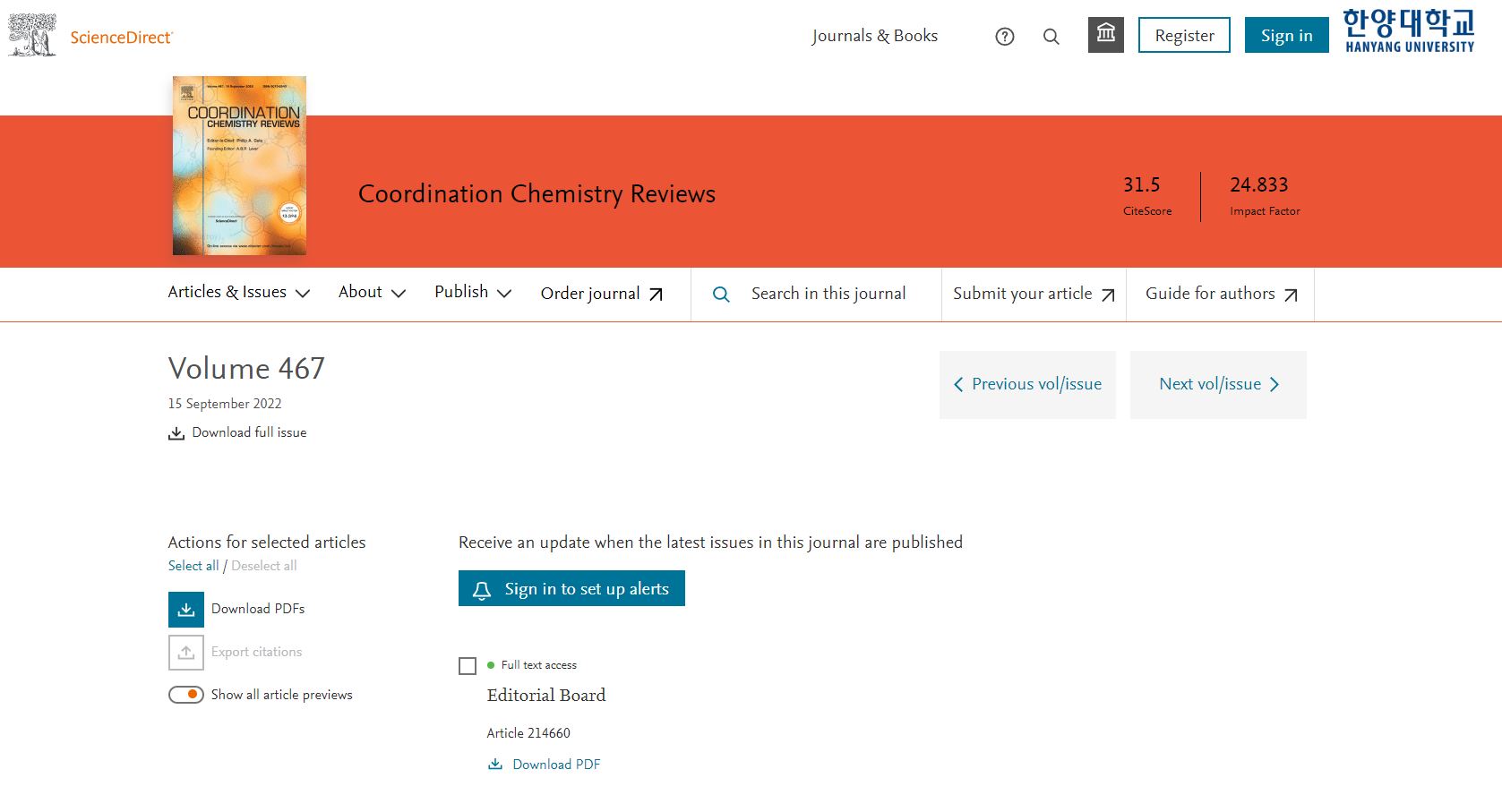Click the institution building icon
1502x812 pixels.
coord(1106,35)
